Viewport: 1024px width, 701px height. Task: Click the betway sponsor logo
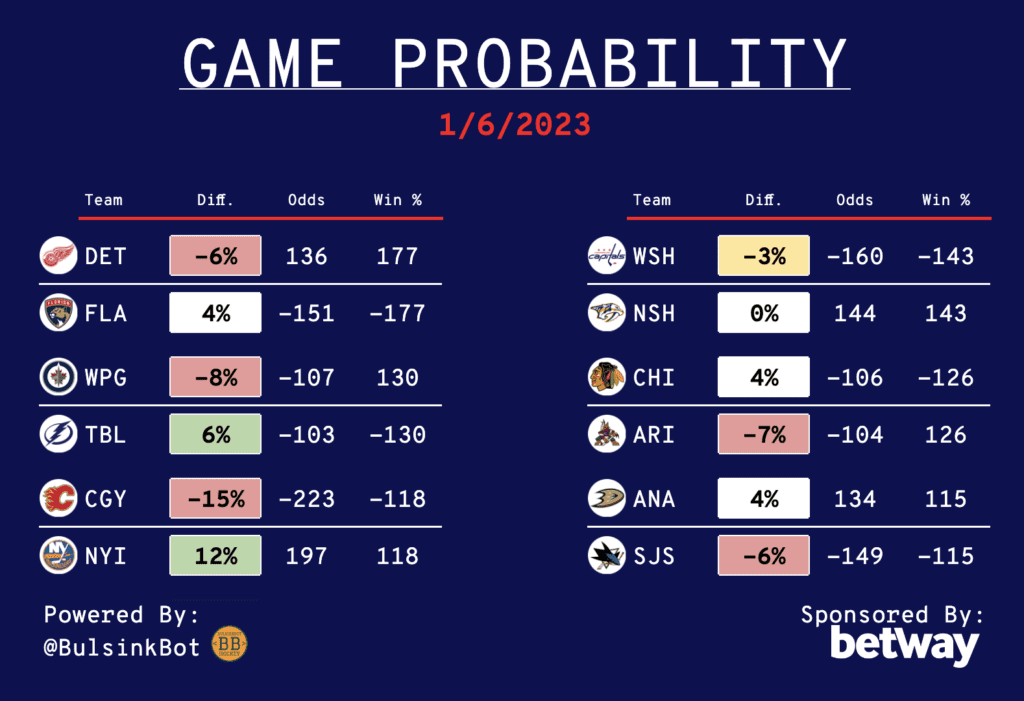(904, 647)
